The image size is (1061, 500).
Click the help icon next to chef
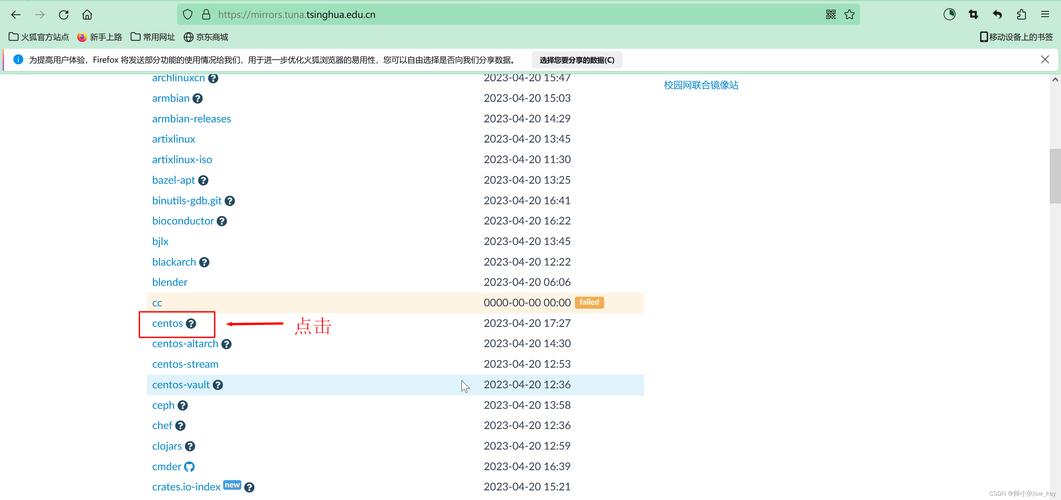click(x=180, y=426)
